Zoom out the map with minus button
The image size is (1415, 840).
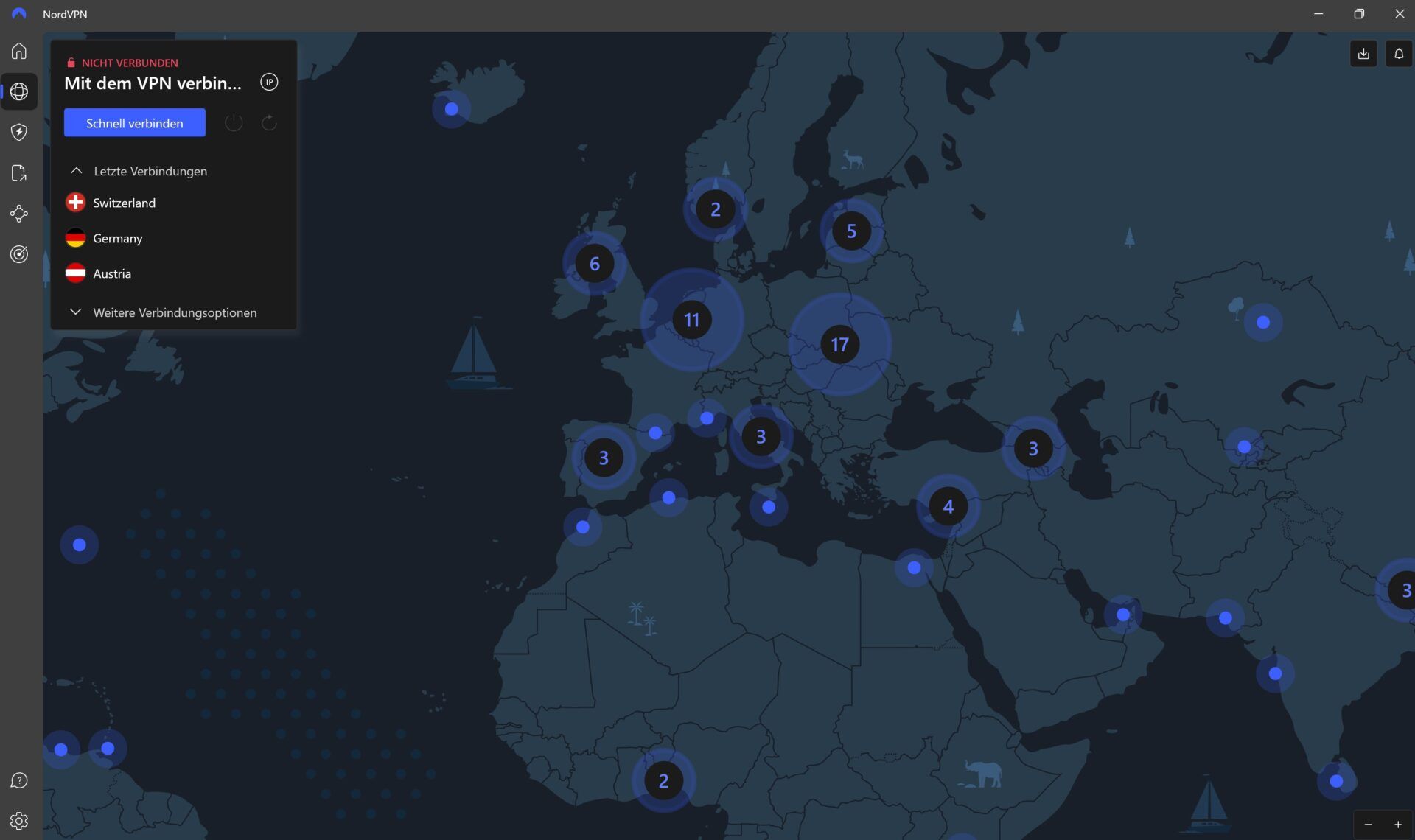click(1368, 825)
